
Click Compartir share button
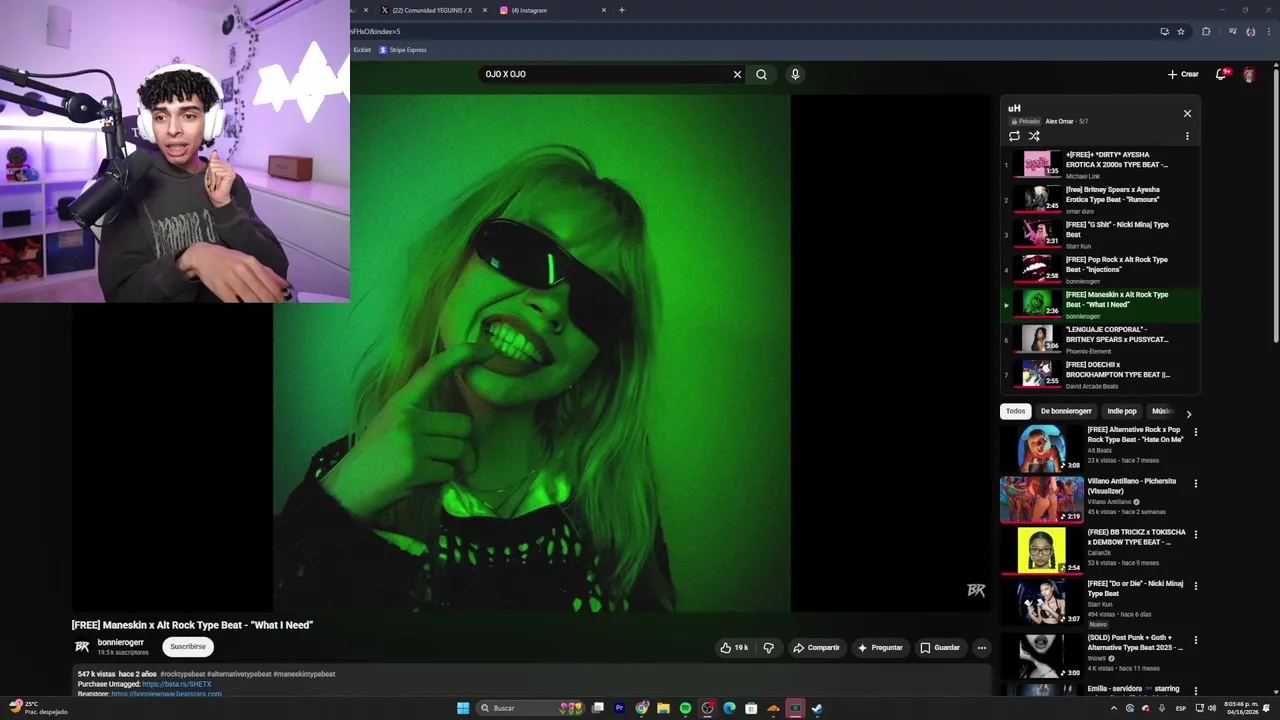(816, 647)
